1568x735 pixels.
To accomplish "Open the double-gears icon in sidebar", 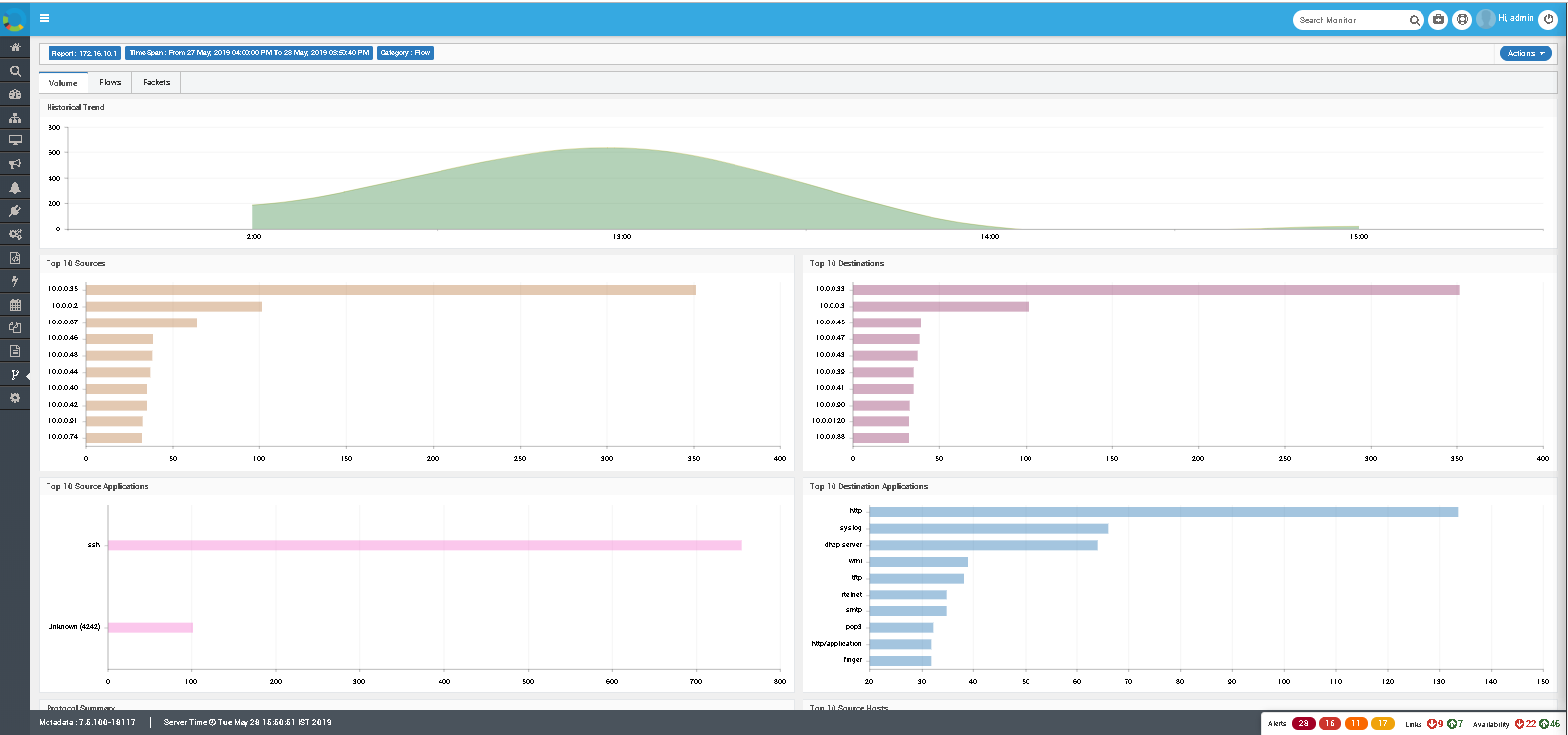I will point(15,234).
